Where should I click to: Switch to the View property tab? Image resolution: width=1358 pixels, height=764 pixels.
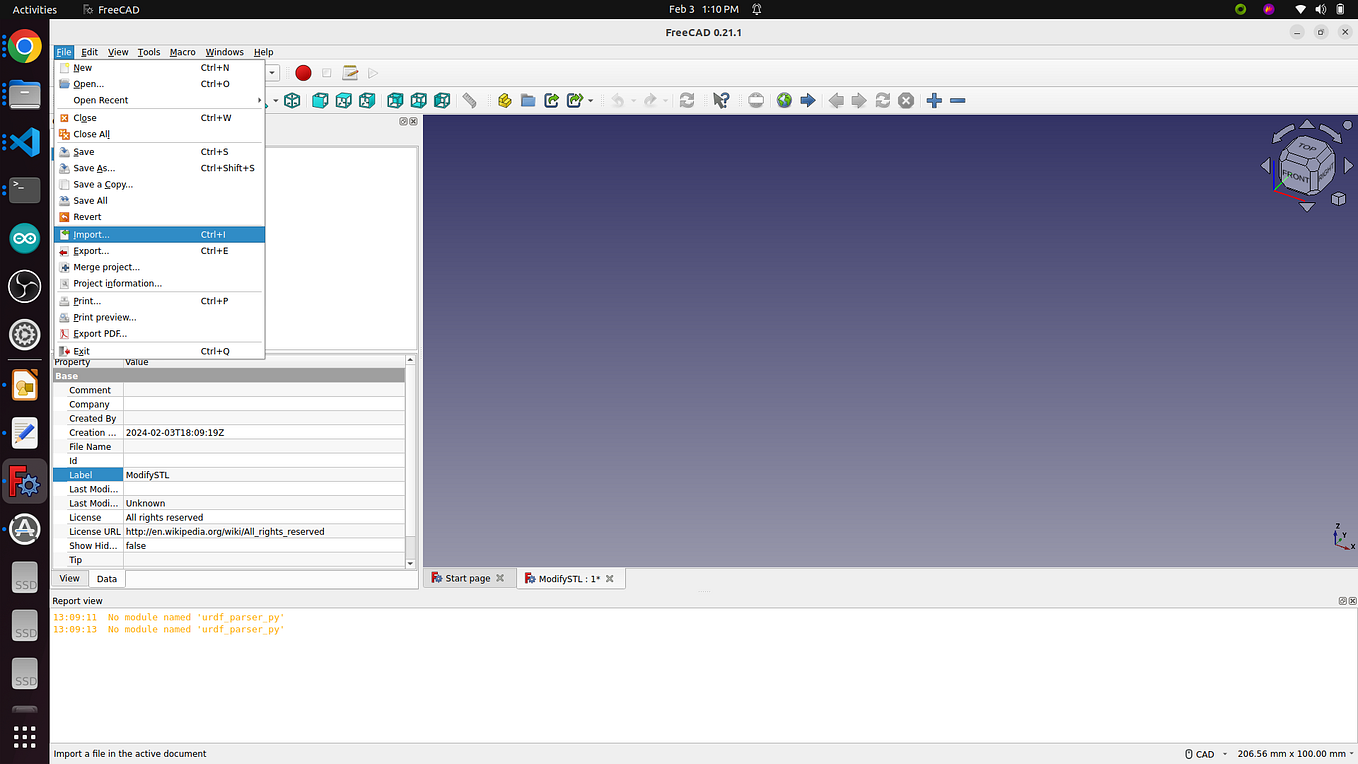70,579
